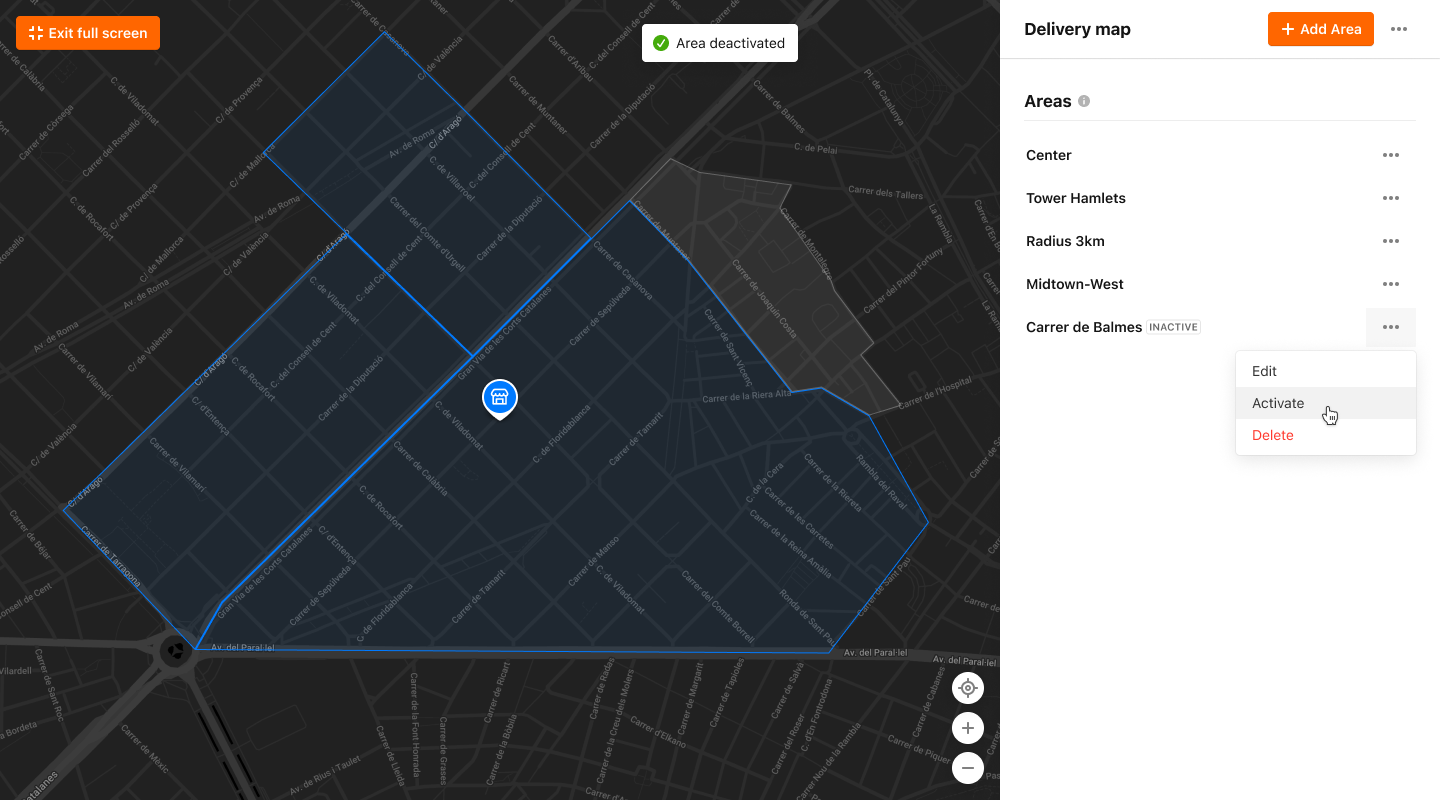Collapse the Carrer de Balmes options menu

pyautogui.click(x=1390, y=327)
